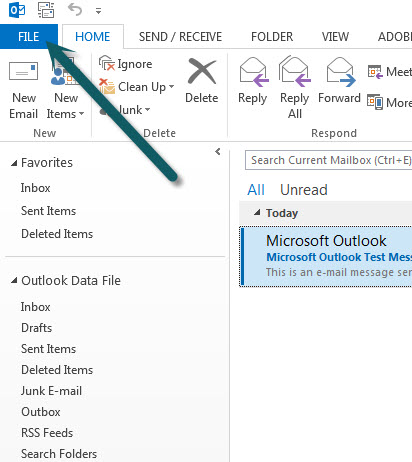Viewport: 412px width, 462px height.
Task: Collapse the Outlook Data File tree
Action: click(14, 281)
